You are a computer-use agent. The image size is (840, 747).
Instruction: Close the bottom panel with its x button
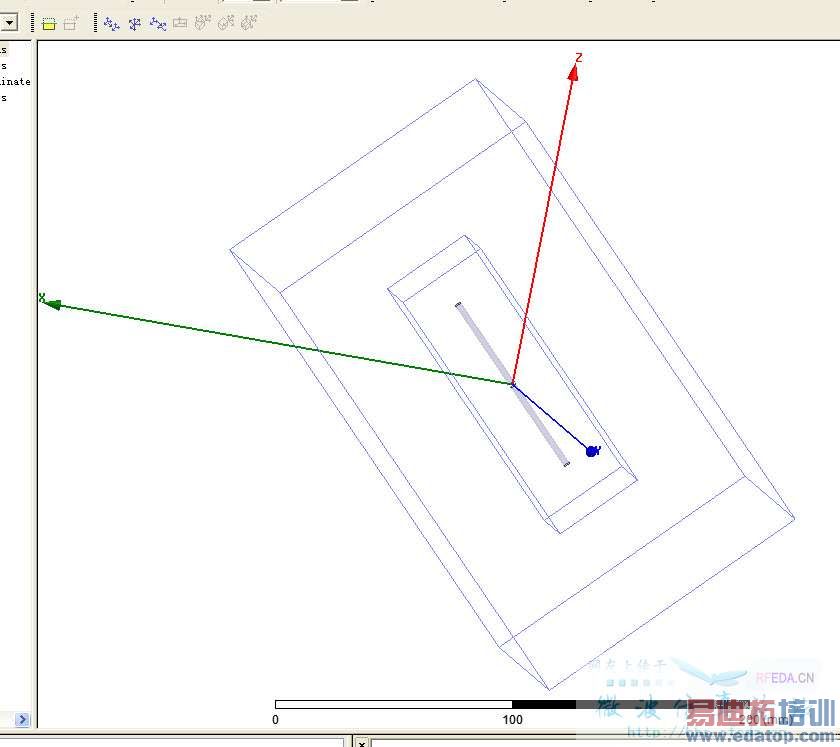click(362, 743)
